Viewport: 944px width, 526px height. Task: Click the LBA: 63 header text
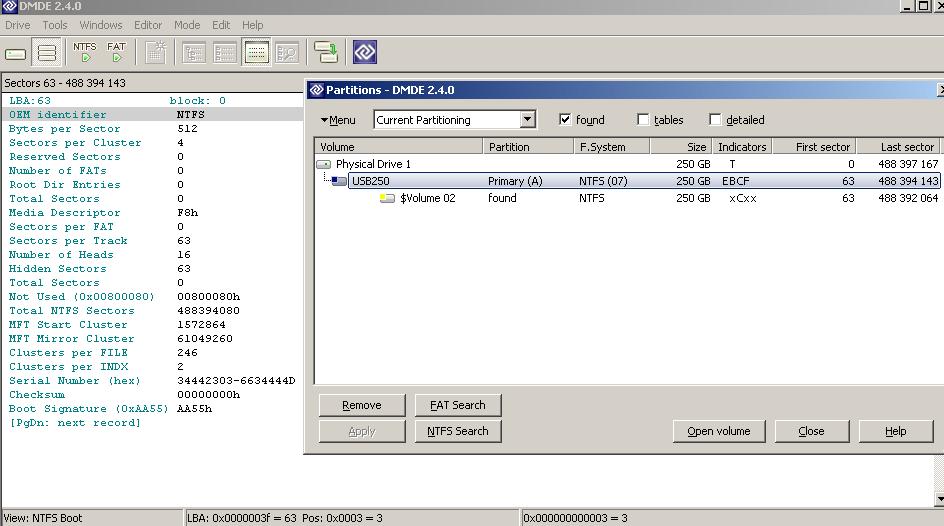pos(30,101)
